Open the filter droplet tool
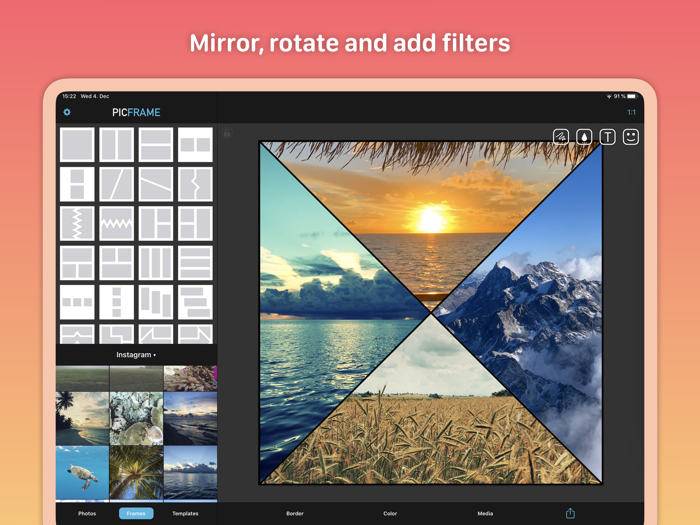The height and width of the screenshot is (525, 700). [584, 137]
